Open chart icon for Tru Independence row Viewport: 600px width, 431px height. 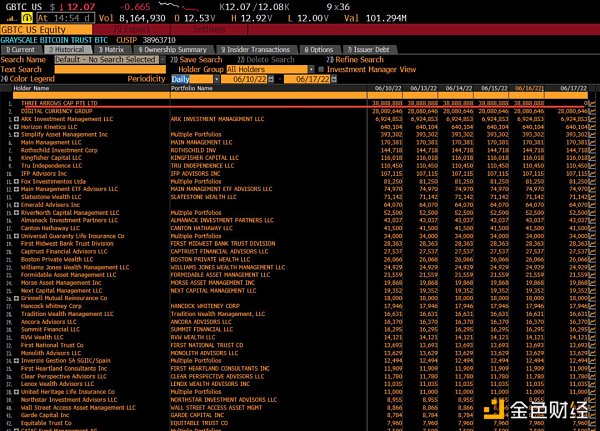592,166
